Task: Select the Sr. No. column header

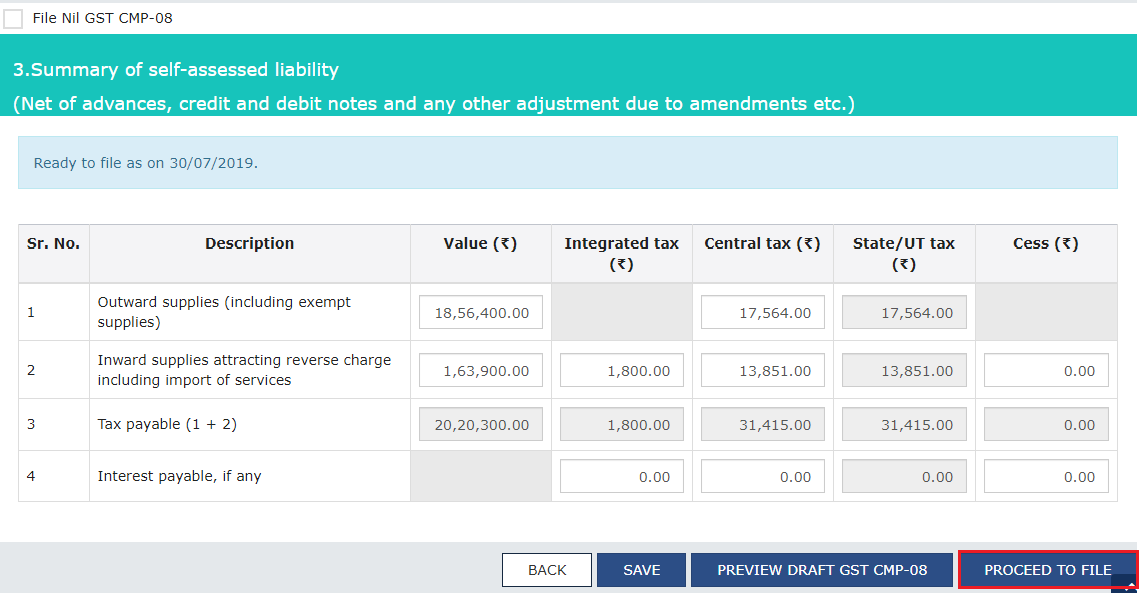Action: pos(53,243)
